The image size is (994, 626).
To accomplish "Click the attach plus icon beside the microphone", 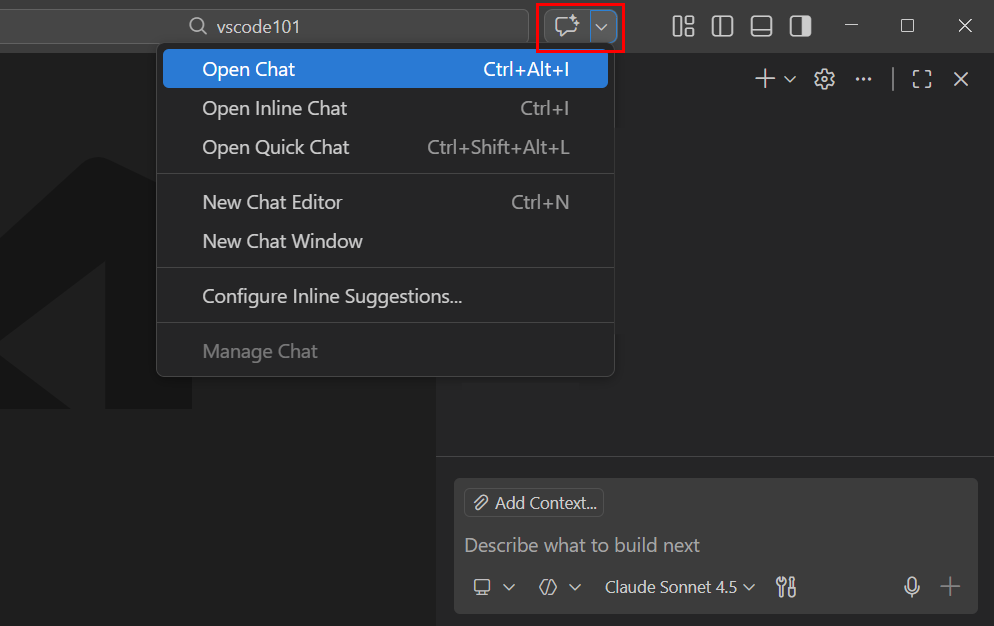I will [x=949, y=587].
